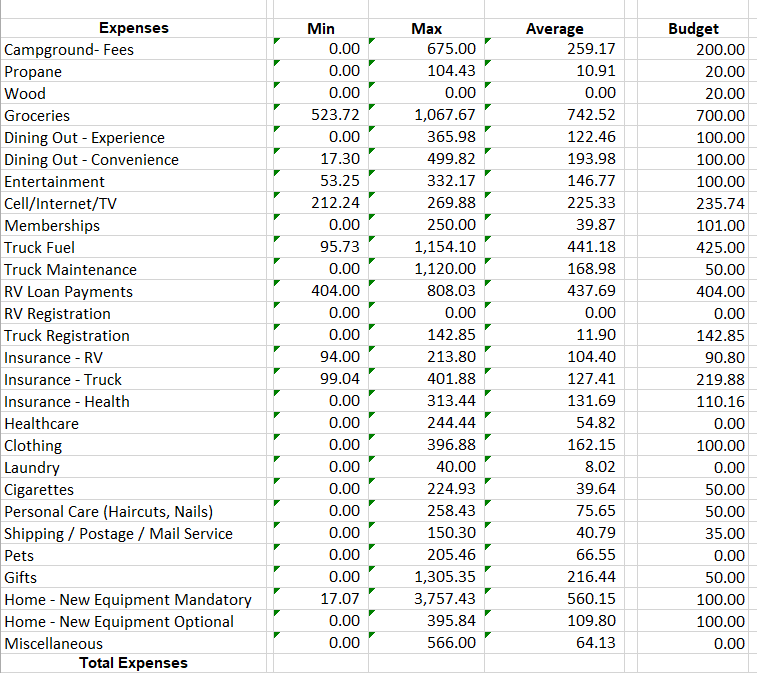Select the Min column header cell
The height and width of the screenshot is (673, 757).
pos(320,29)
